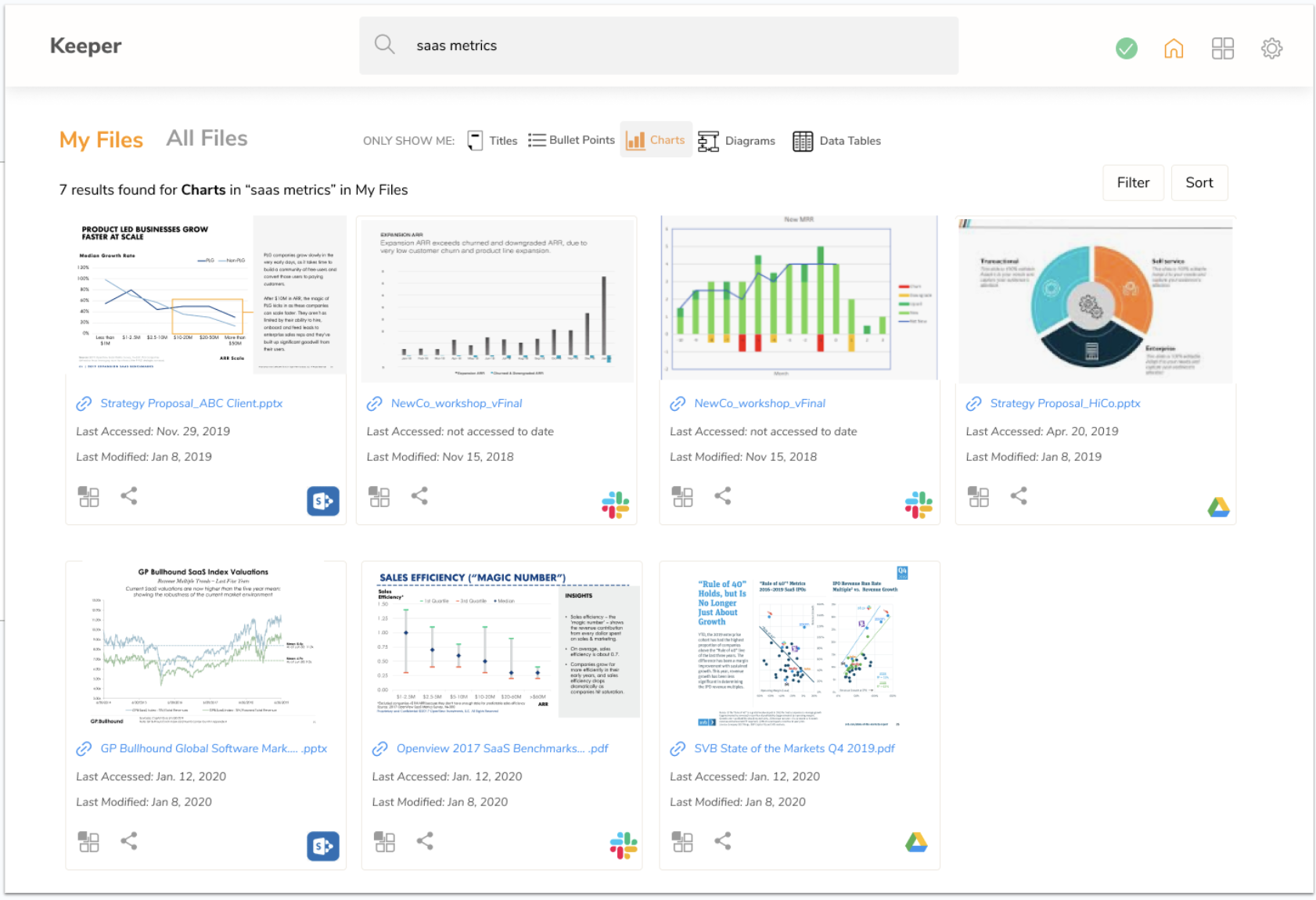Open Strategy Proposal_HiCo.pptx link
The height and width of the screenshot is (900, 1316).
1065,403
